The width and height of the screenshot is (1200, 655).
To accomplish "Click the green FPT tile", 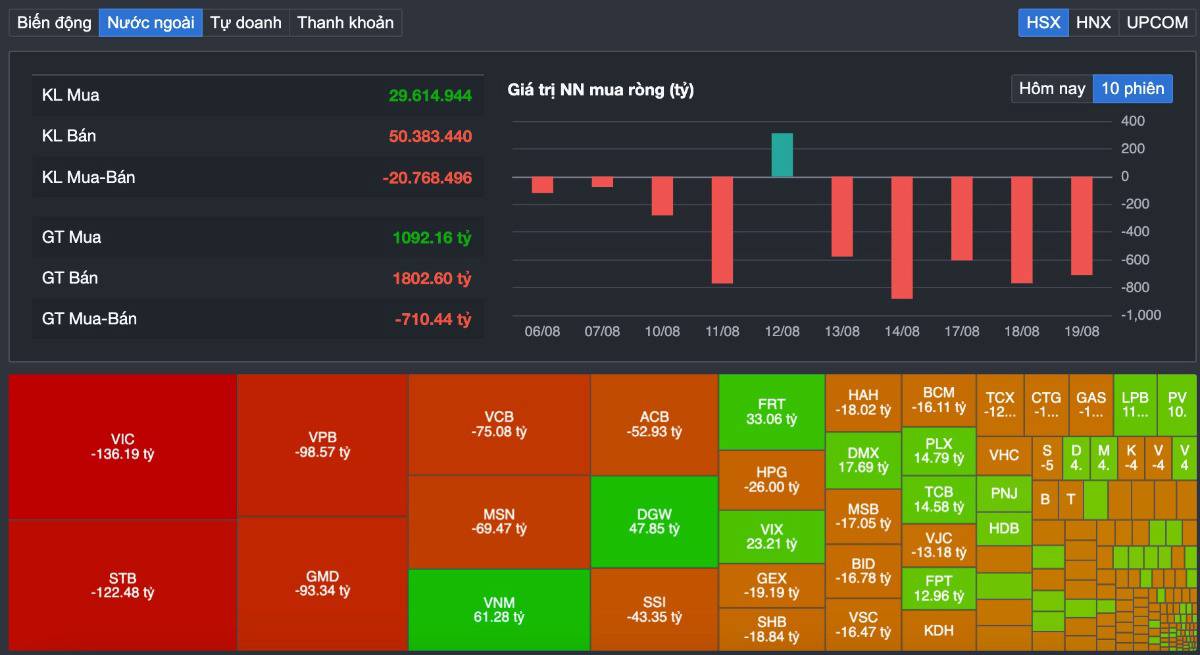I will [939, 589].
